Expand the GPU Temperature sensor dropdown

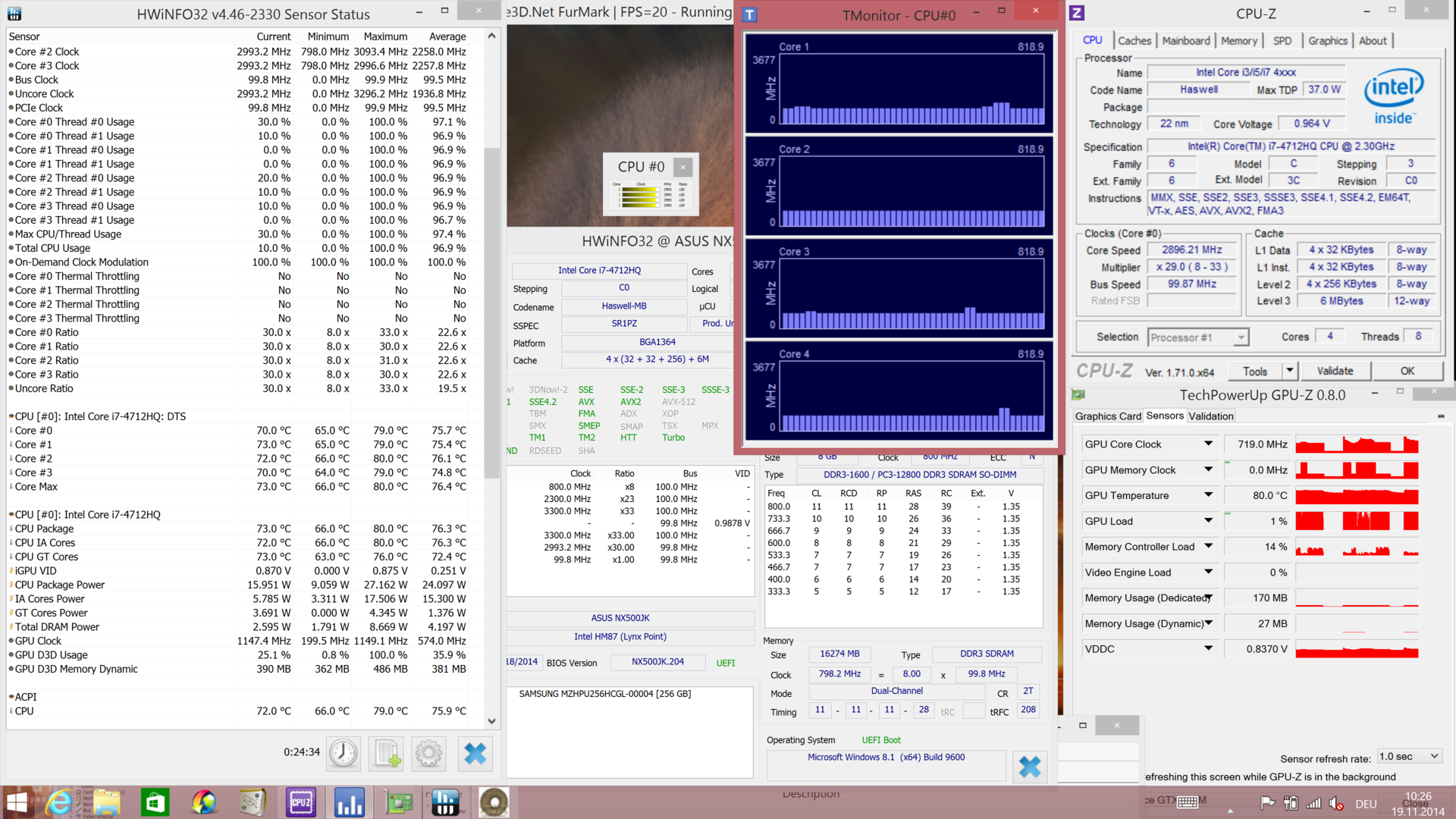(1208, 495)
